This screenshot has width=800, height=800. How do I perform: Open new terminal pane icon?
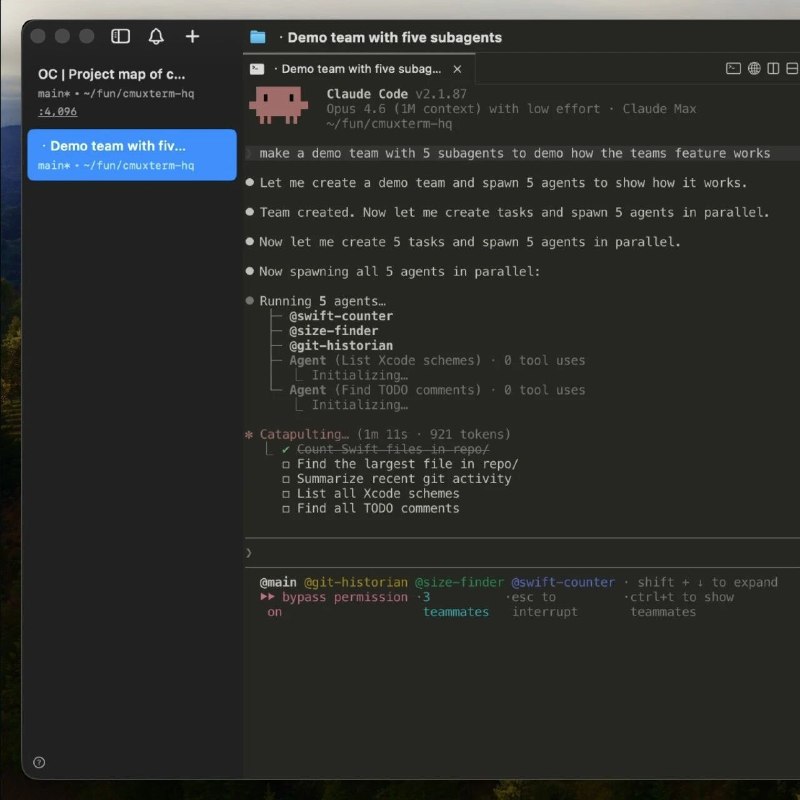tap(733, 68)
